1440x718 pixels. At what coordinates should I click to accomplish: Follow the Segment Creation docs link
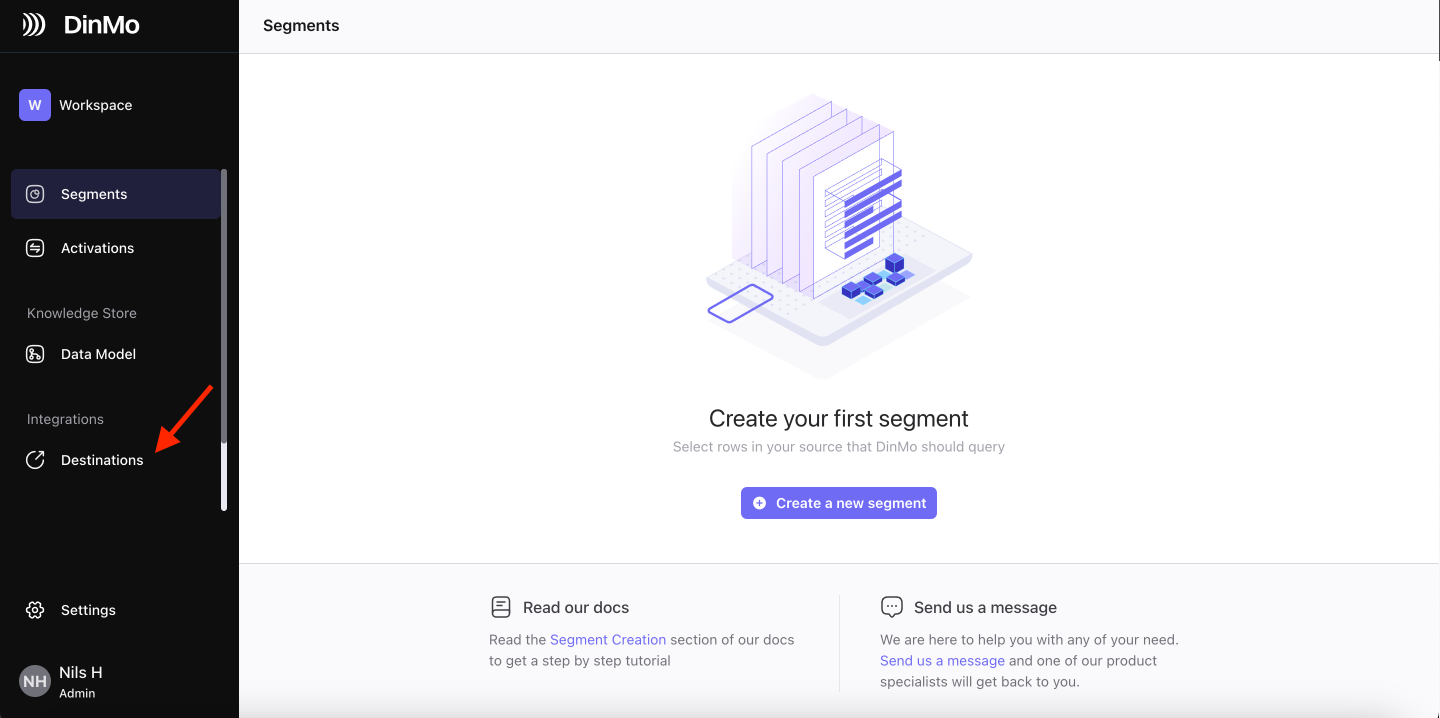point(608,640)
